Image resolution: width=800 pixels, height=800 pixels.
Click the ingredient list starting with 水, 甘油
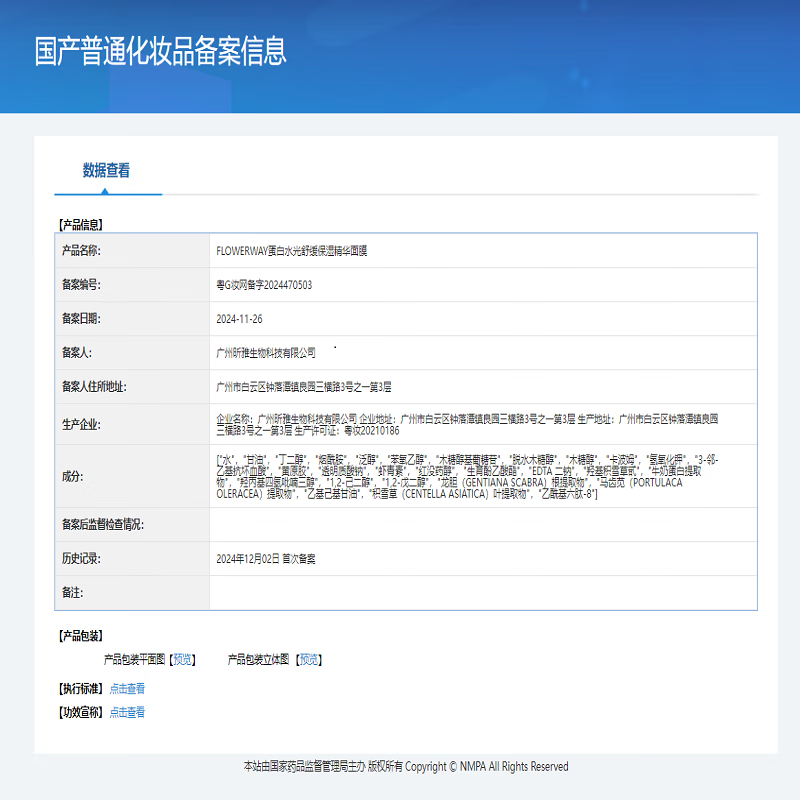click(467, 477)
